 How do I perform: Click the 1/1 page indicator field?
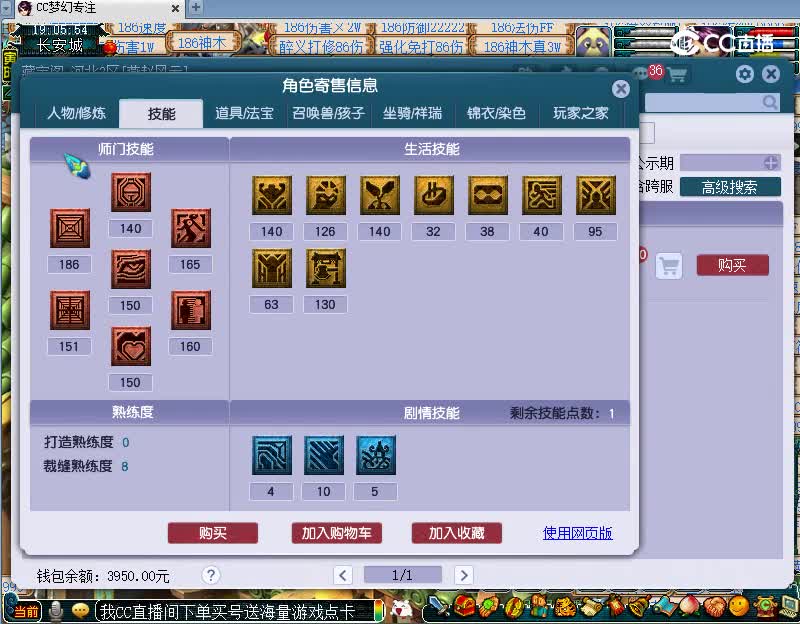[x=403, y=575]
